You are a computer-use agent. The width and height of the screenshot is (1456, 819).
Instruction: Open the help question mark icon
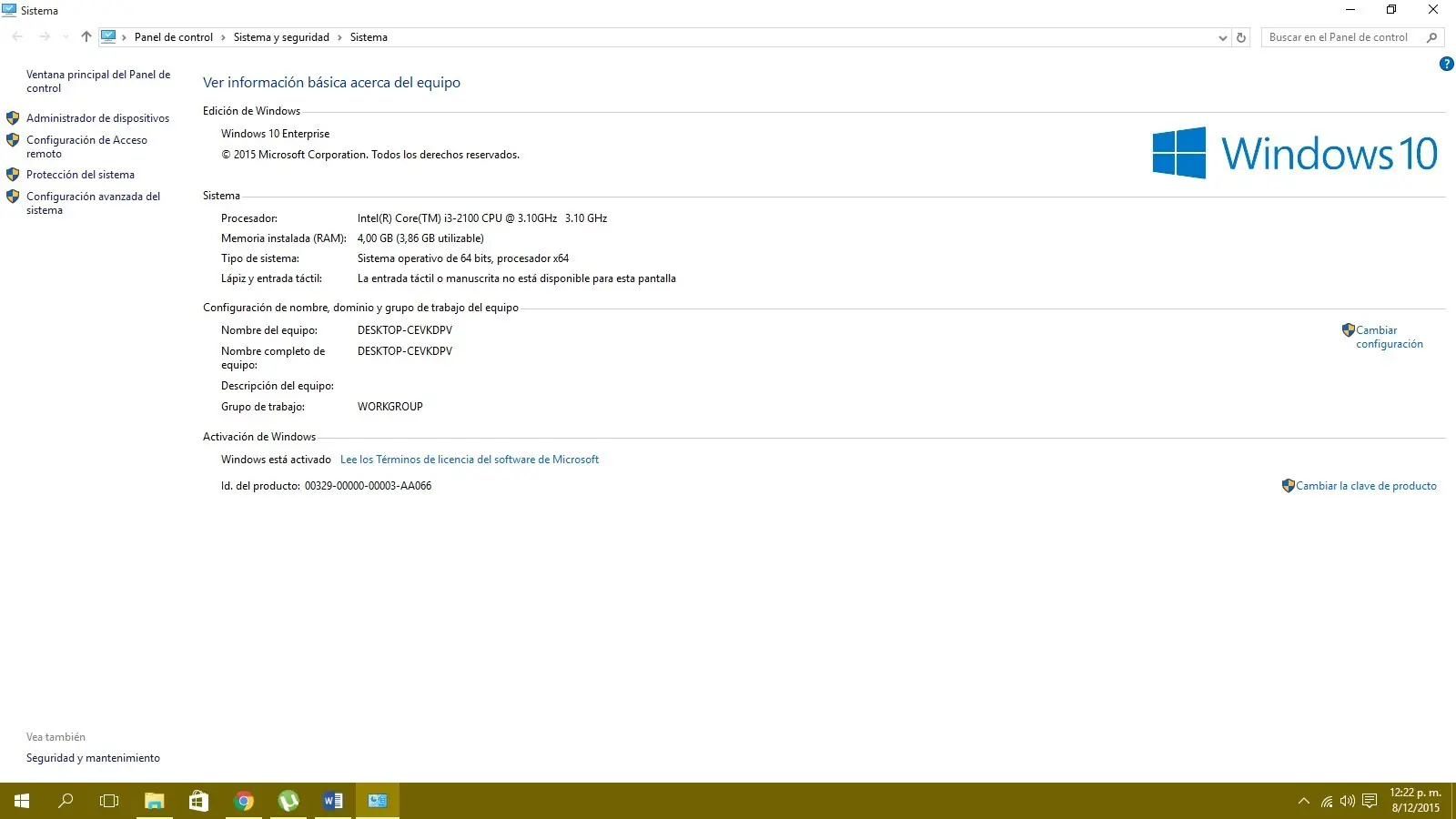click(x=1446, y=64)
